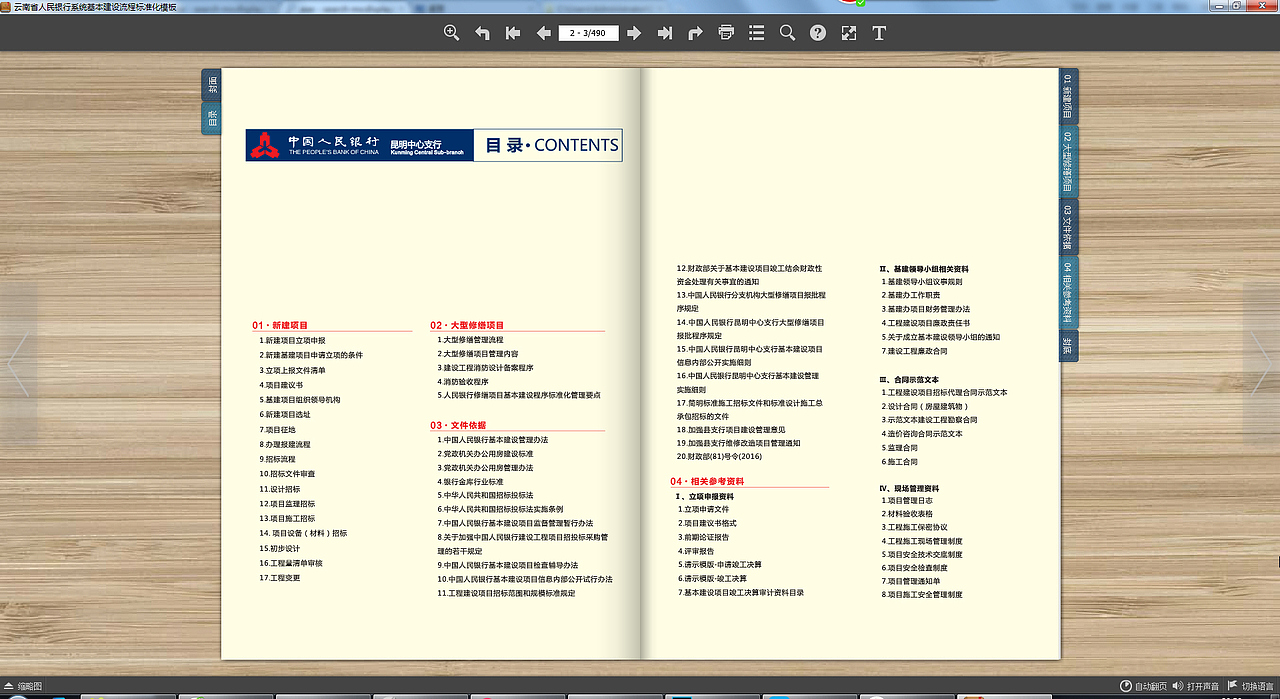Click entry 1.中国人民银行基本建设管理办法
1280x699 pixels.
492,439
